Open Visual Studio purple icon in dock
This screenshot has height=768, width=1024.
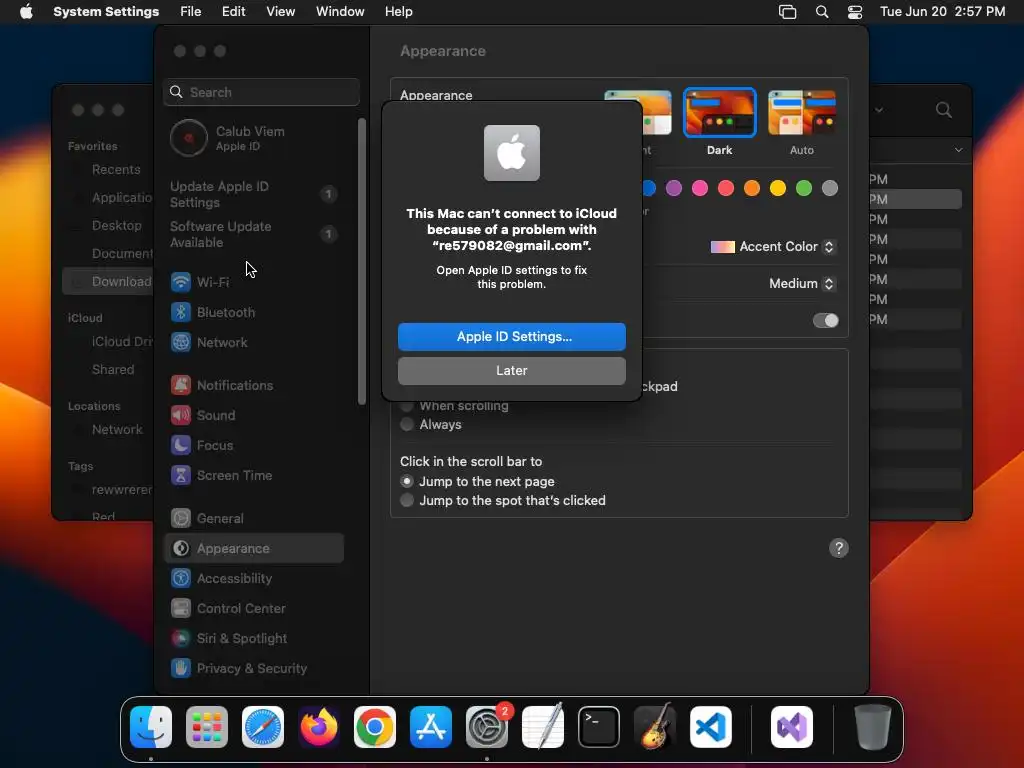[x=792, y=728]
